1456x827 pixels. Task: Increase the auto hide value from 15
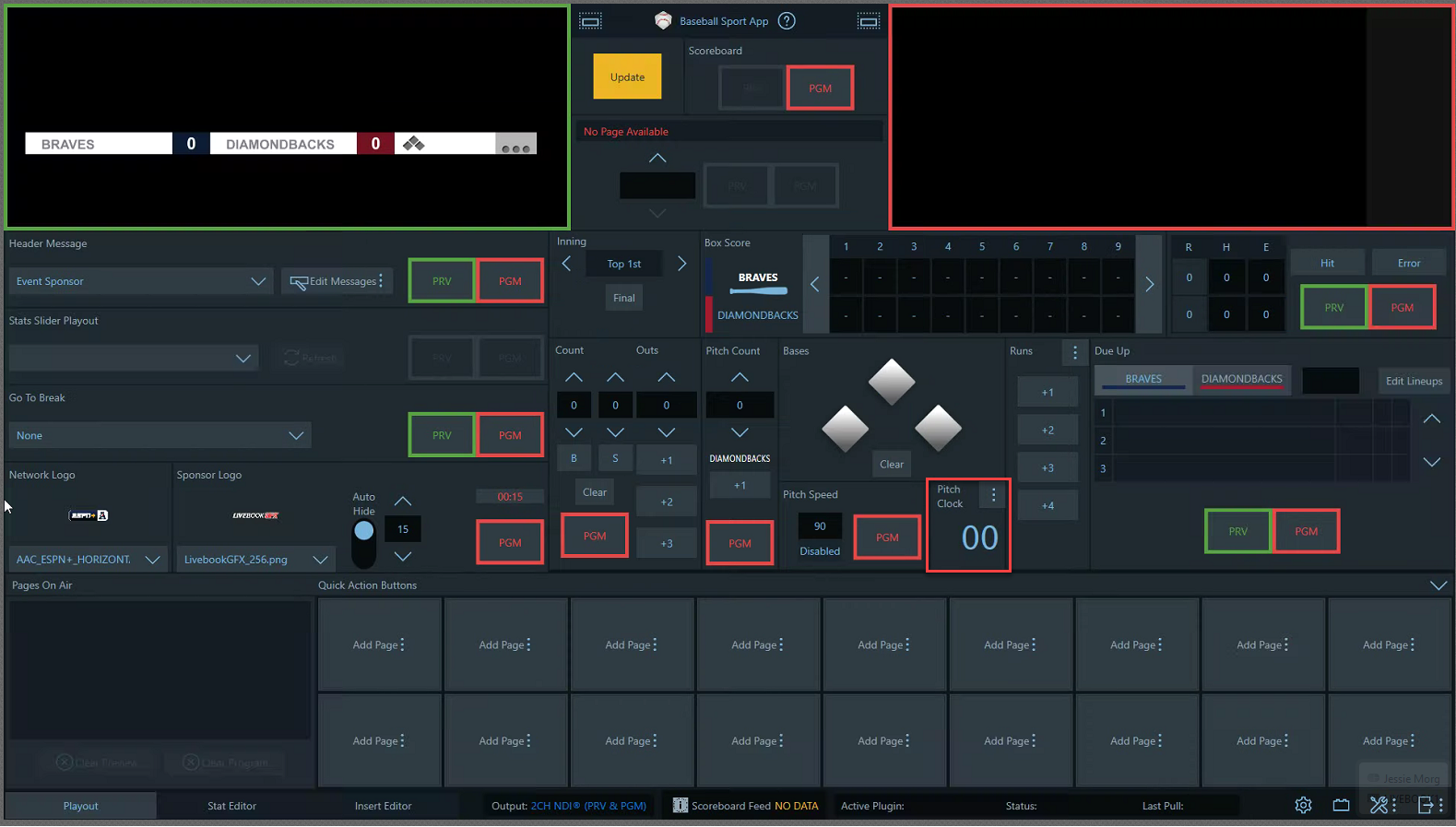403,502
